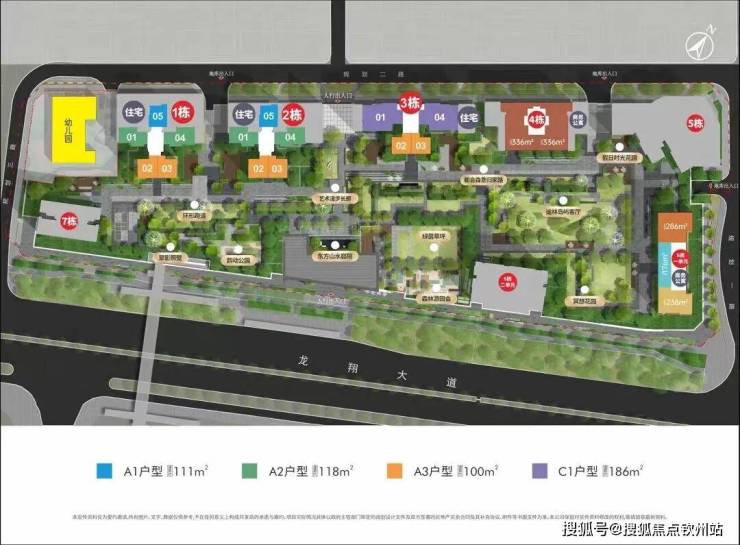Click the cyan 117m² block
Screen dimensions: 740x545
coord(665,266)
